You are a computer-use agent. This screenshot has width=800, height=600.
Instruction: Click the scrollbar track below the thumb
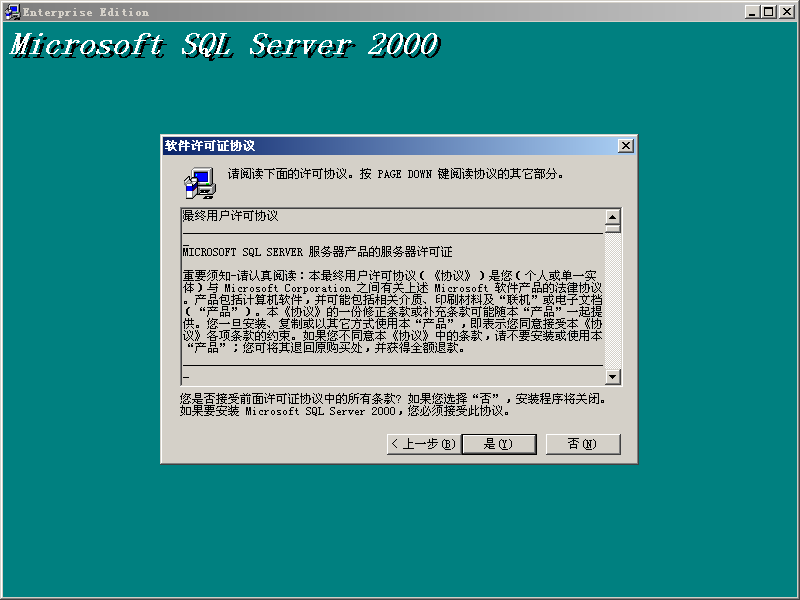click(x=612, y=301)
